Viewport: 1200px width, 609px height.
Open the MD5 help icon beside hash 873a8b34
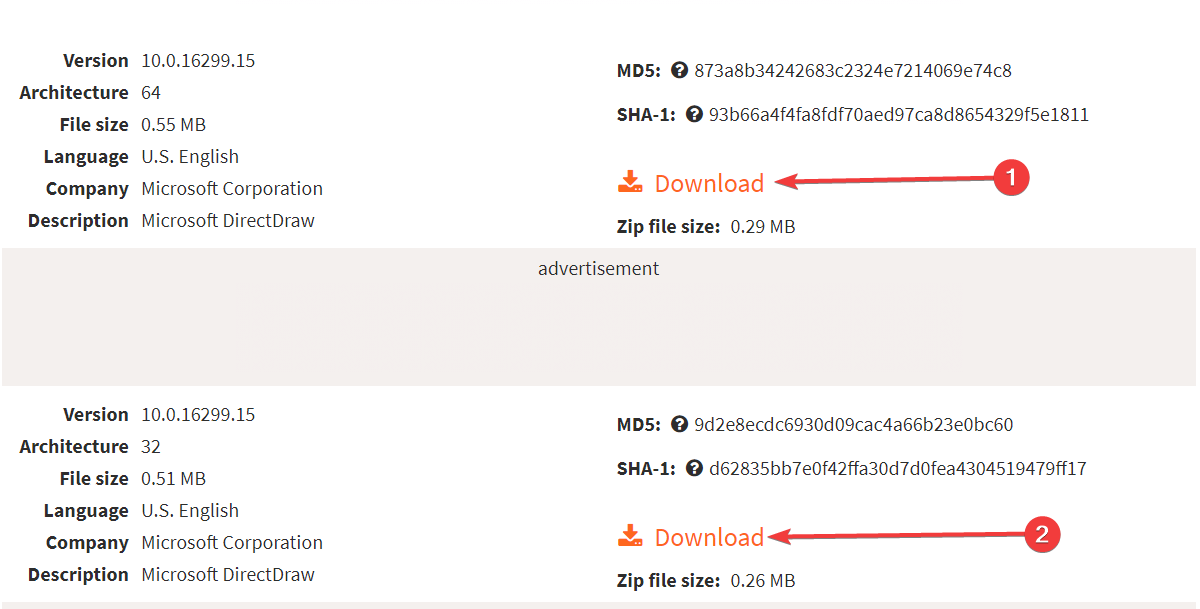[680, 71]
